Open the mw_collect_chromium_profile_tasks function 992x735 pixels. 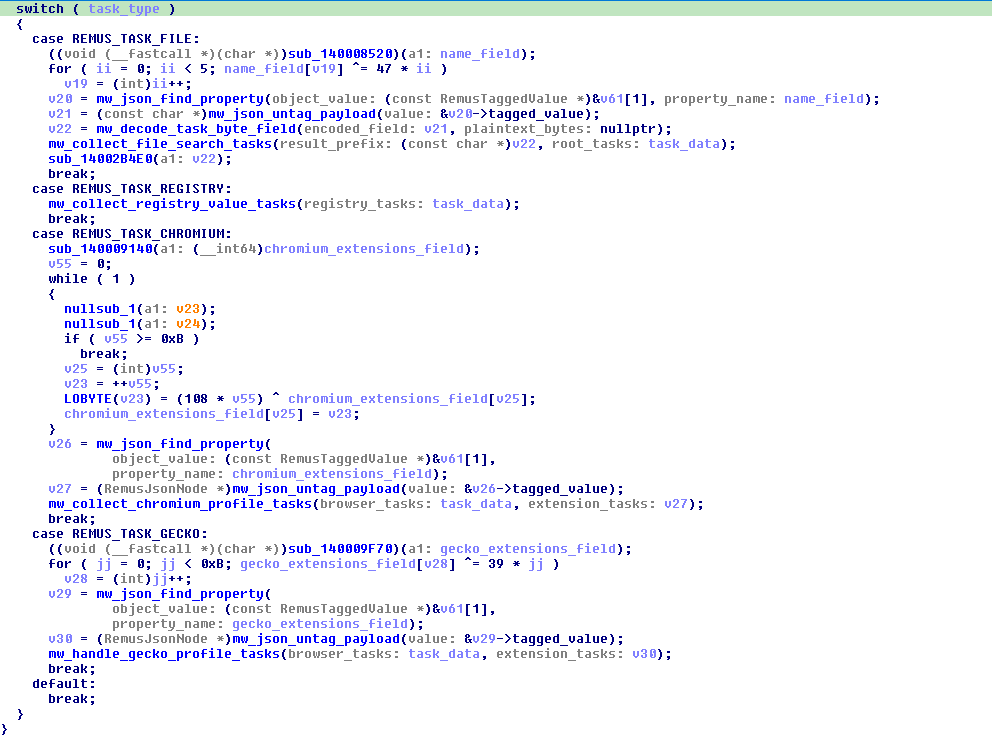pos(180,504)
